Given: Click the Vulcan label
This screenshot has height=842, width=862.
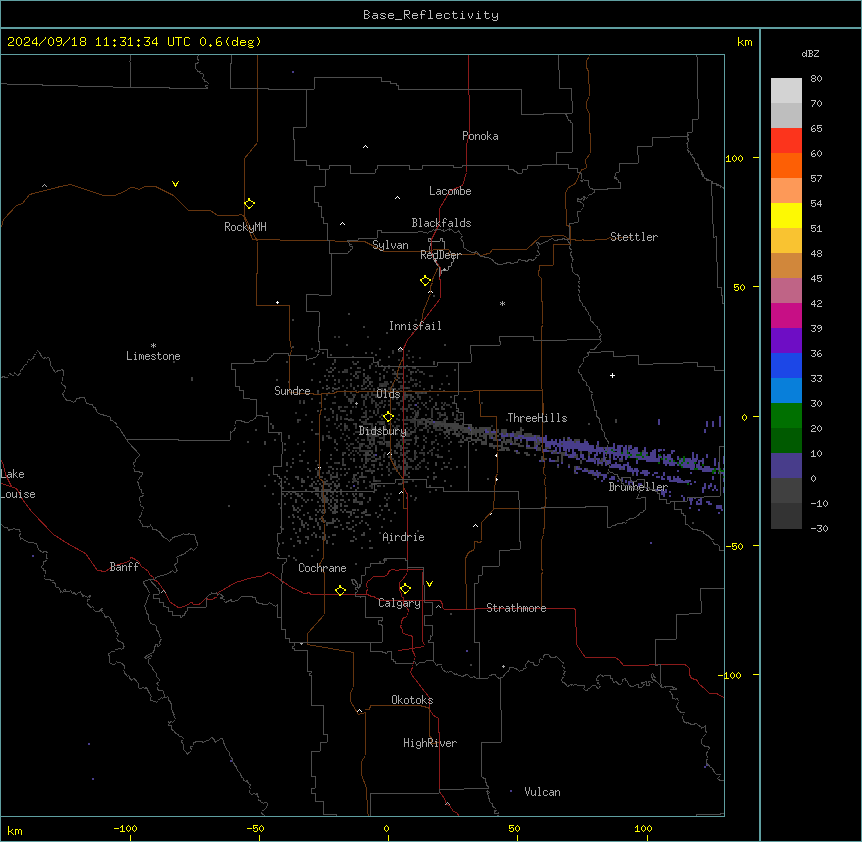Looking at the screenshot, I should [x=543, y=792].
